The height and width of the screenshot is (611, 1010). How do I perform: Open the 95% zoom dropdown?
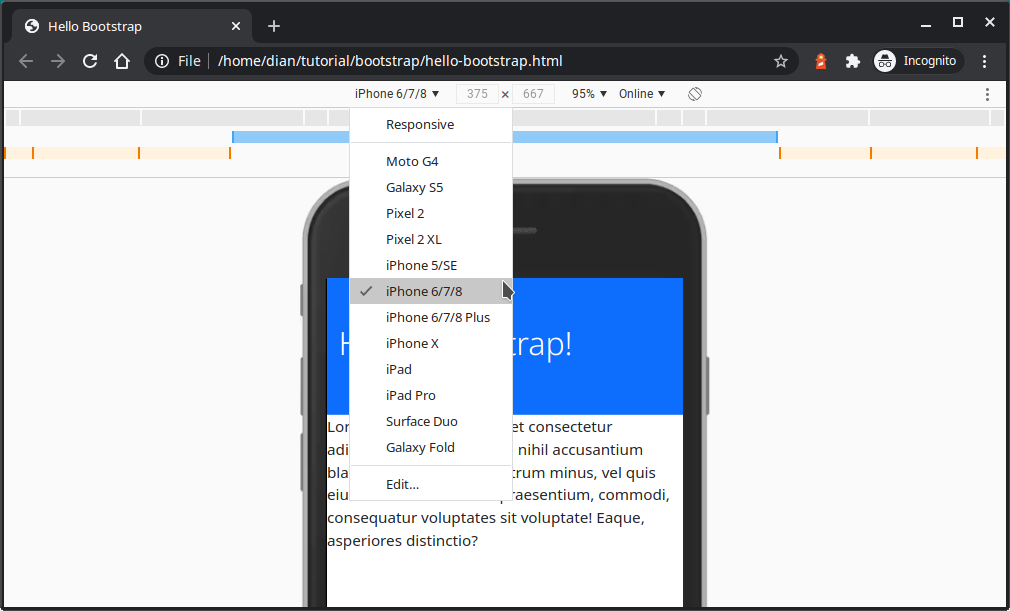[x=589, y=94]
